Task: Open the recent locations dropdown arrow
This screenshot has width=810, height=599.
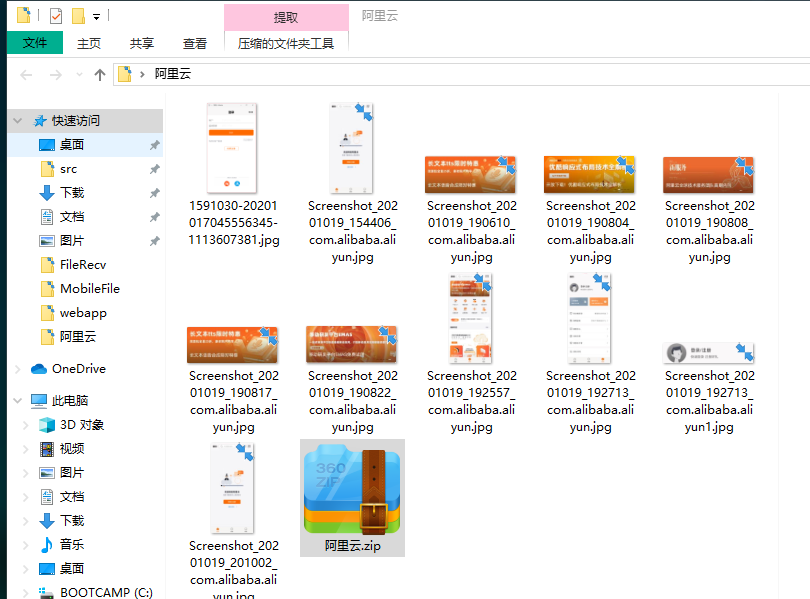Action: [79, 75]
